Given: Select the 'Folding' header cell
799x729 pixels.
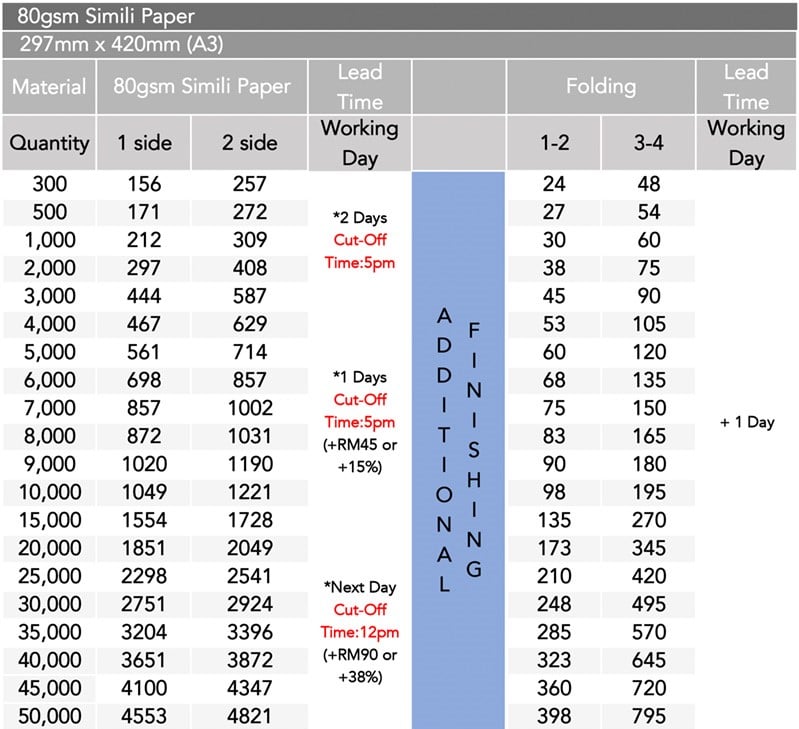Looking at the screenshot, I should point(601,87).
